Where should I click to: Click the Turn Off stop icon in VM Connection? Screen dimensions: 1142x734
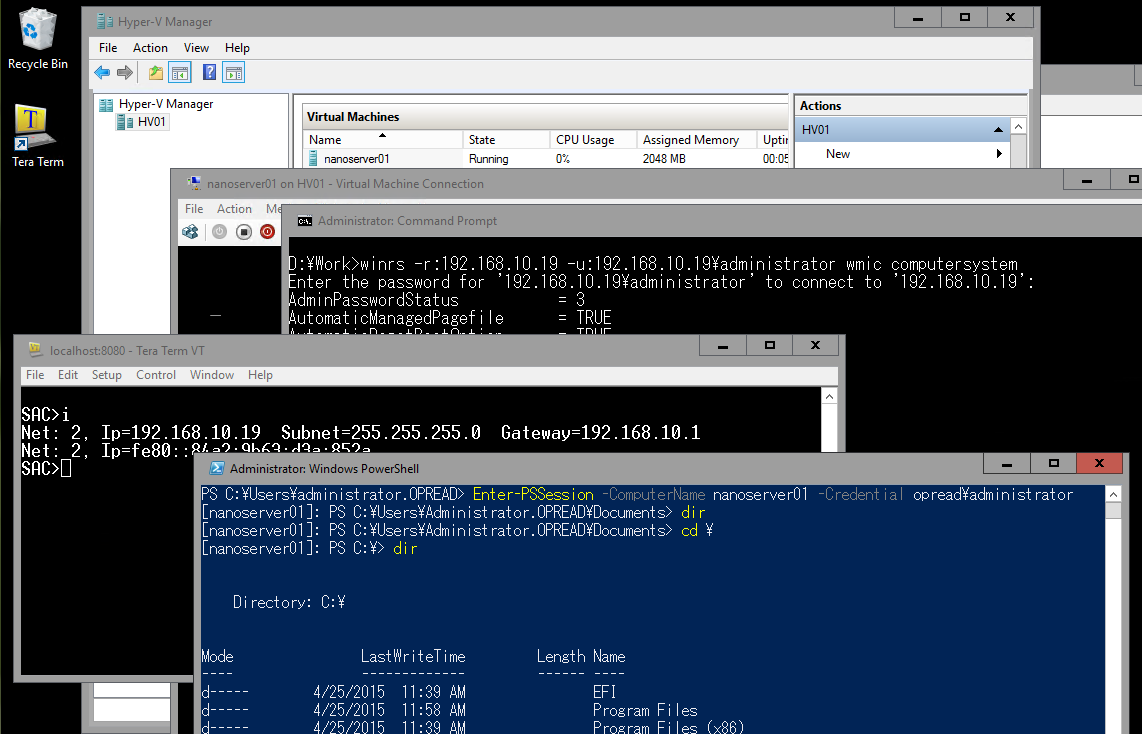click(x=244, y=232)
